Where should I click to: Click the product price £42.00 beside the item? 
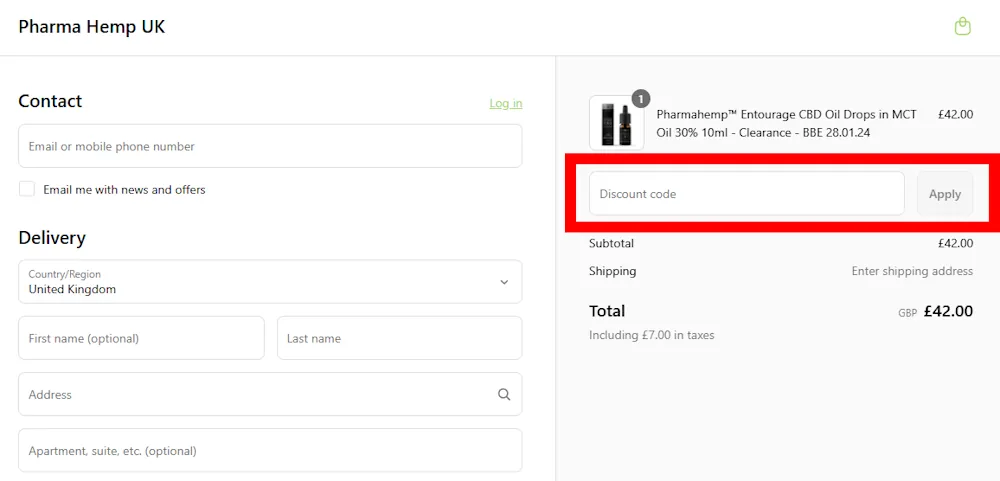[x=955, y=115]
